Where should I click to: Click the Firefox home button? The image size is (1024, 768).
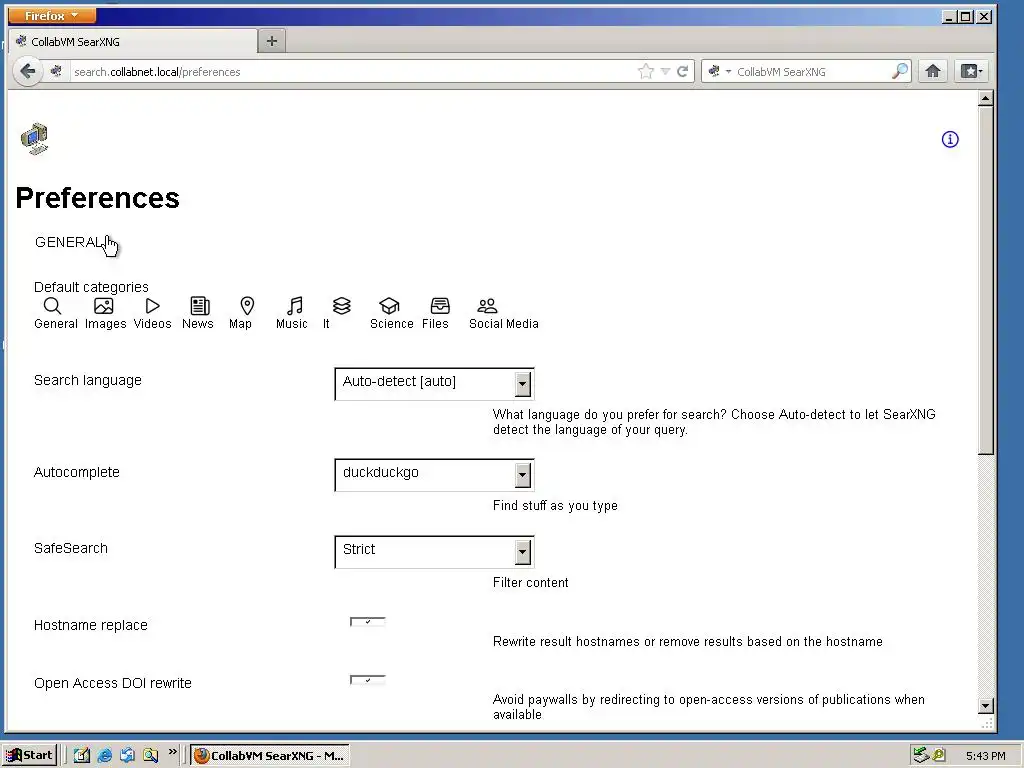click(x=933, y=71)
